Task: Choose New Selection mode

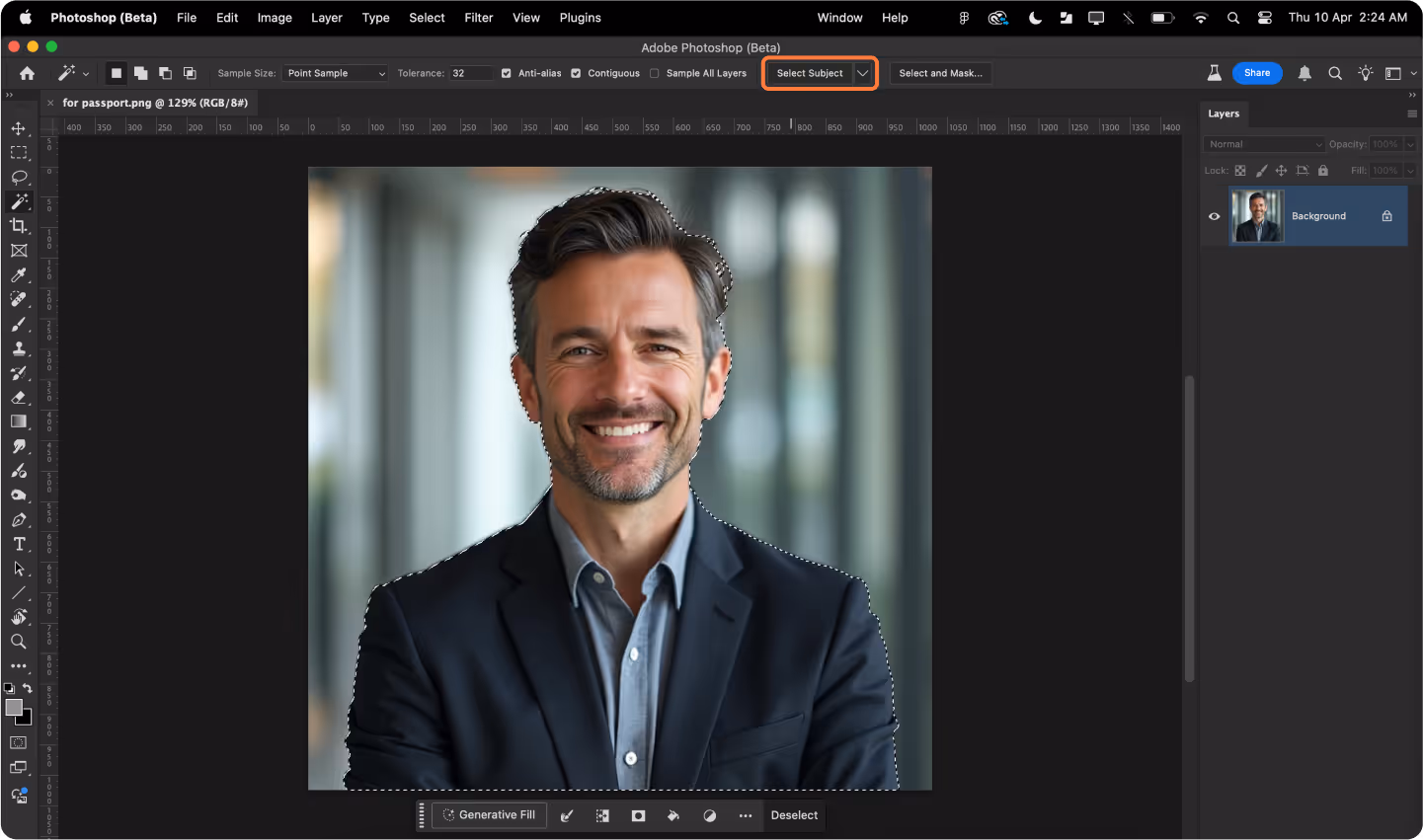Action: pos(117,73)
